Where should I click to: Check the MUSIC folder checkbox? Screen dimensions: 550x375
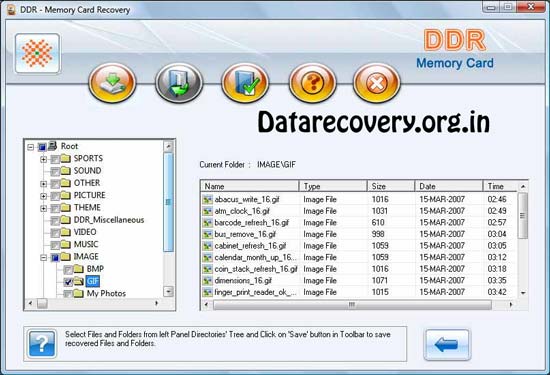(55, 245)
